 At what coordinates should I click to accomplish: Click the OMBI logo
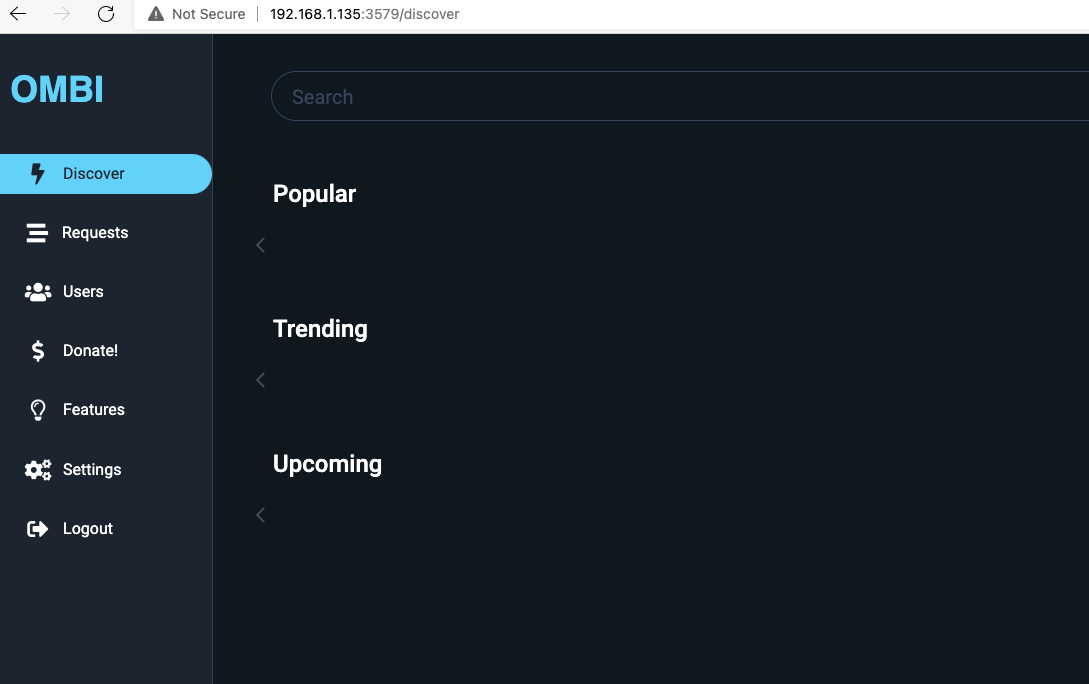[57, 89]
